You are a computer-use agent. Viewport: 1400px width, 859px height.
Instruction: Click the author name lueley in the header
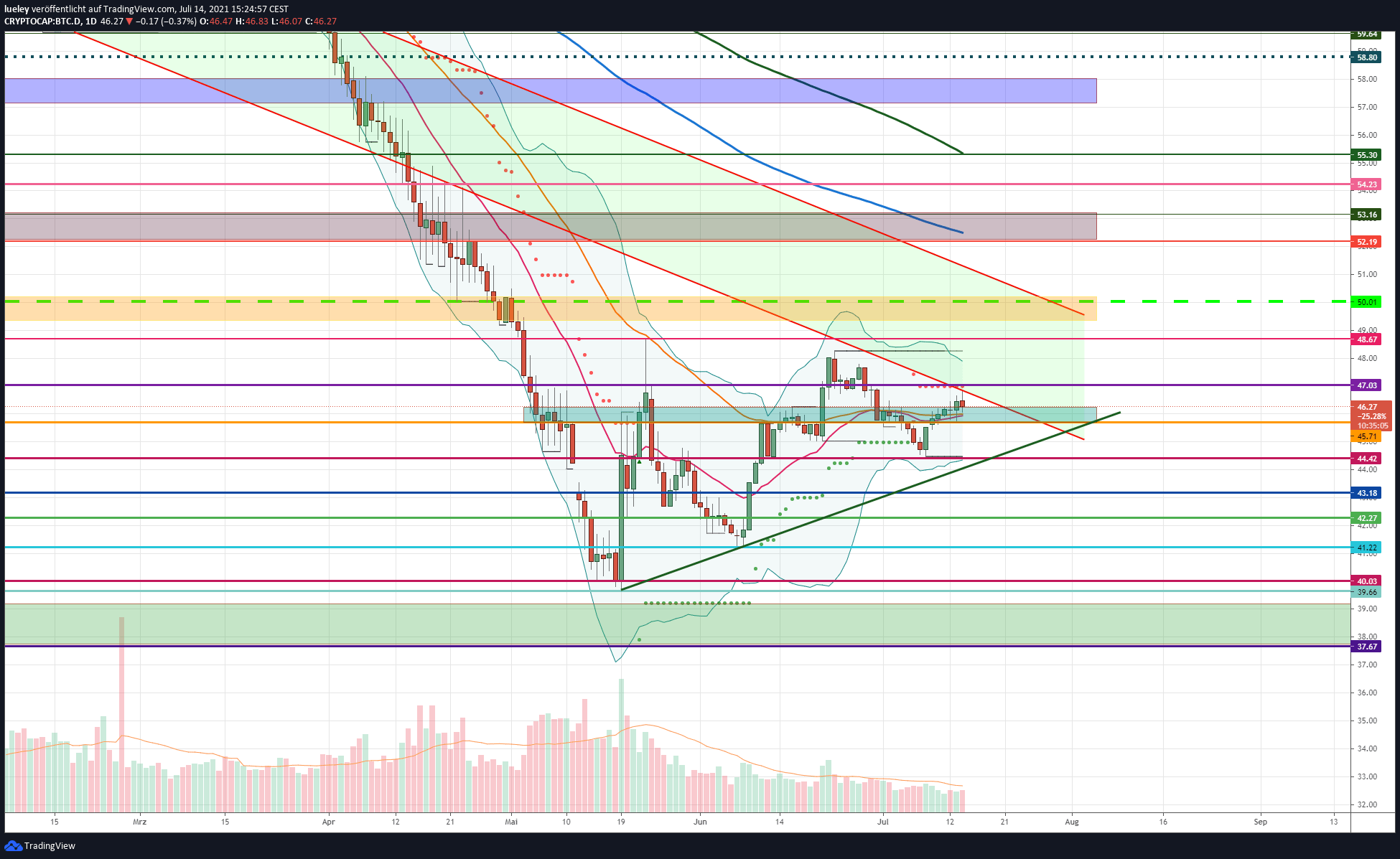(x=17, y=9)
